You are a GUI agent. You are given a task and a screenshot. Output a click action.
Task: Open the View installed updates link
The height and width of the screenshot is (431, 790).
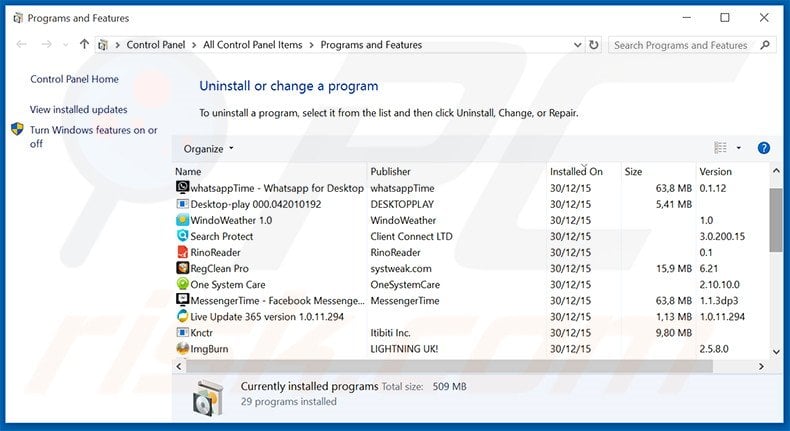tap(79, 109)
